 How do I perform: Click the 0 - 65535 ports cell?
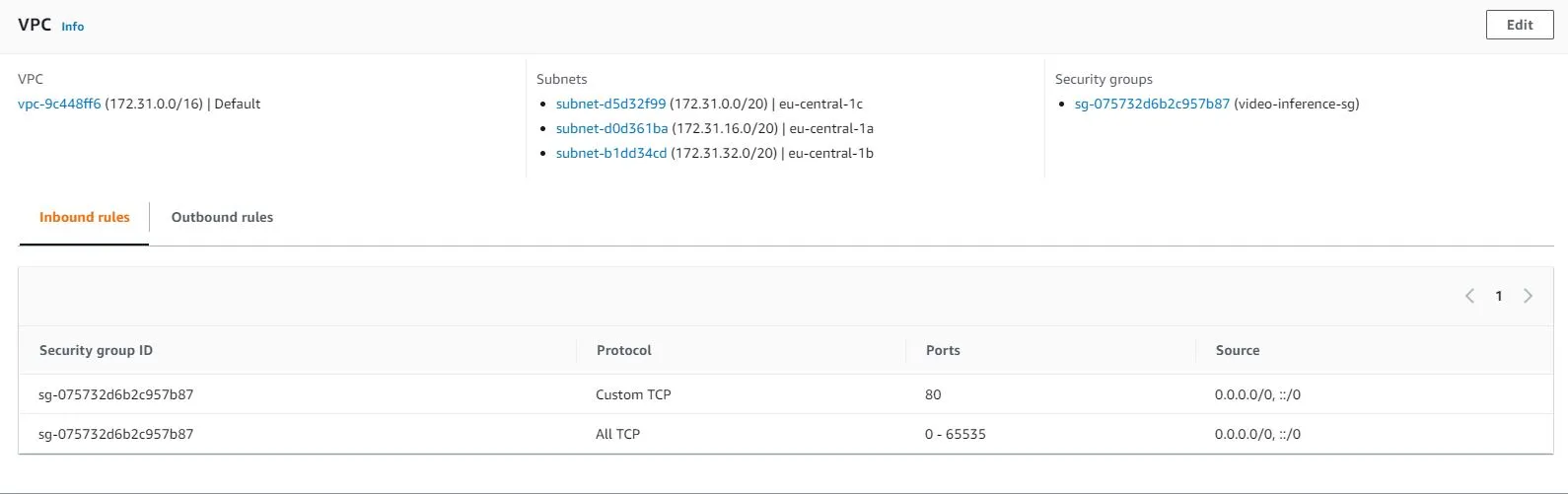(x=955, y=434)
